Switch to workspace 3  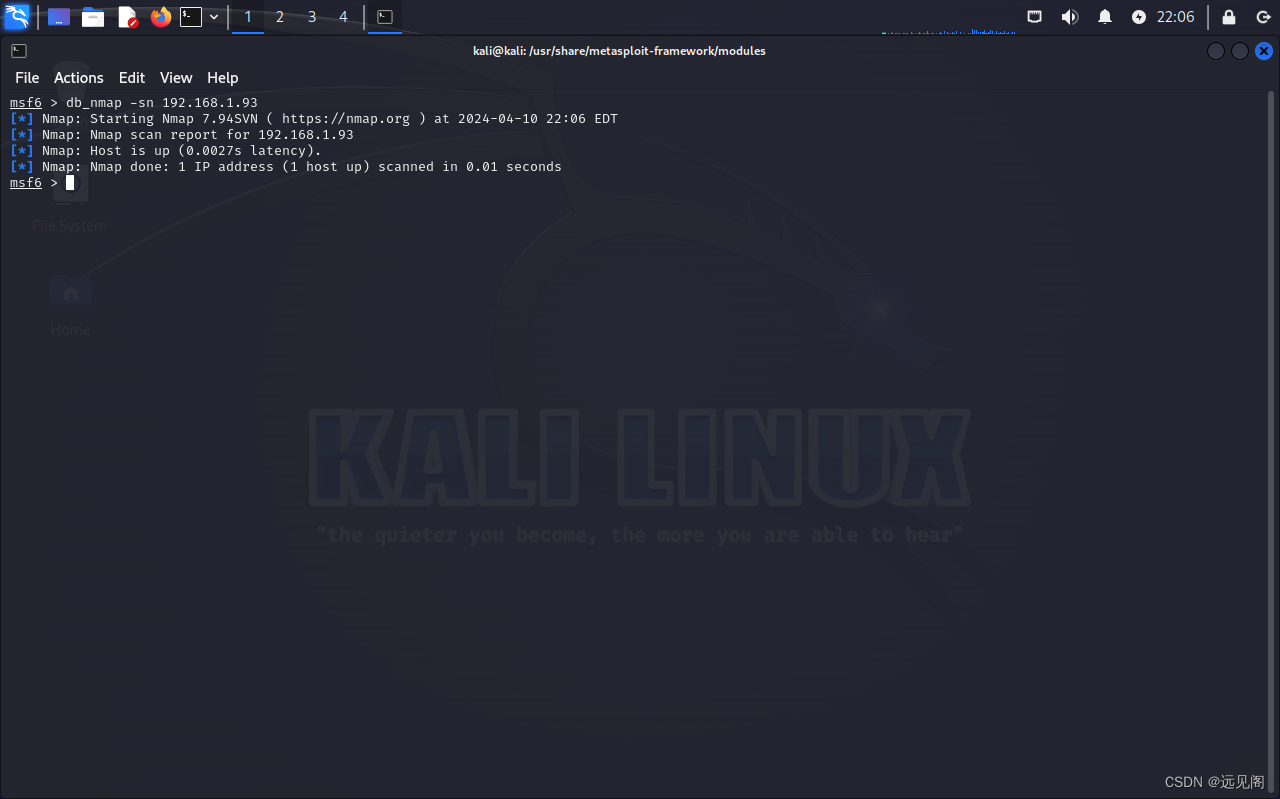click(312, 17)
